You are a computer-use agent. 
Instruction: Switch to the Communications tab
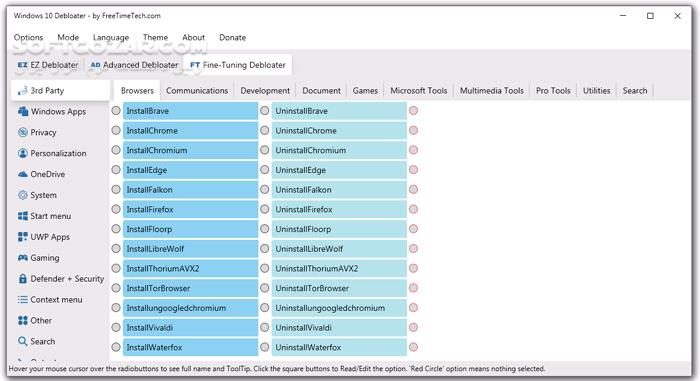pos(197,91)
